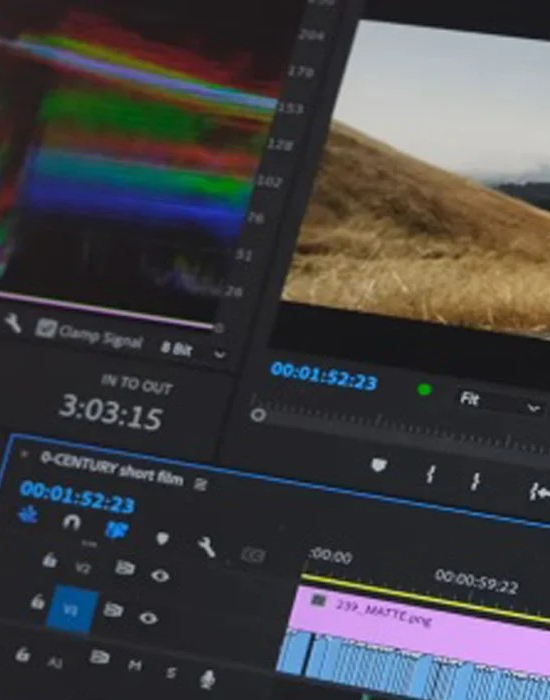Click the blue V1 track targeting button

[x=72, y=609]
